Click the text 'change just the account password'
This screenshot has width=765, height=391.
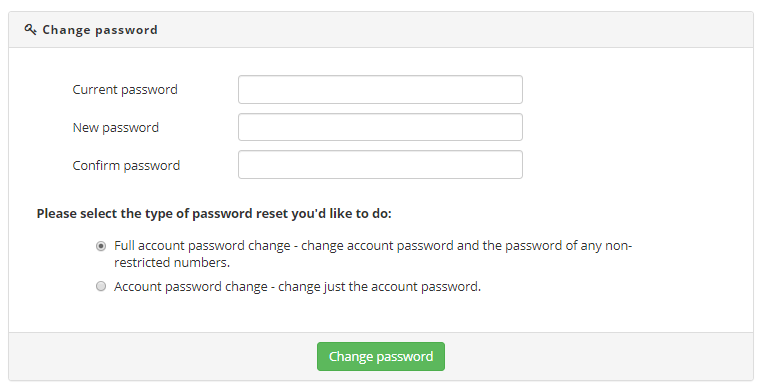click(x=378, y=287)
